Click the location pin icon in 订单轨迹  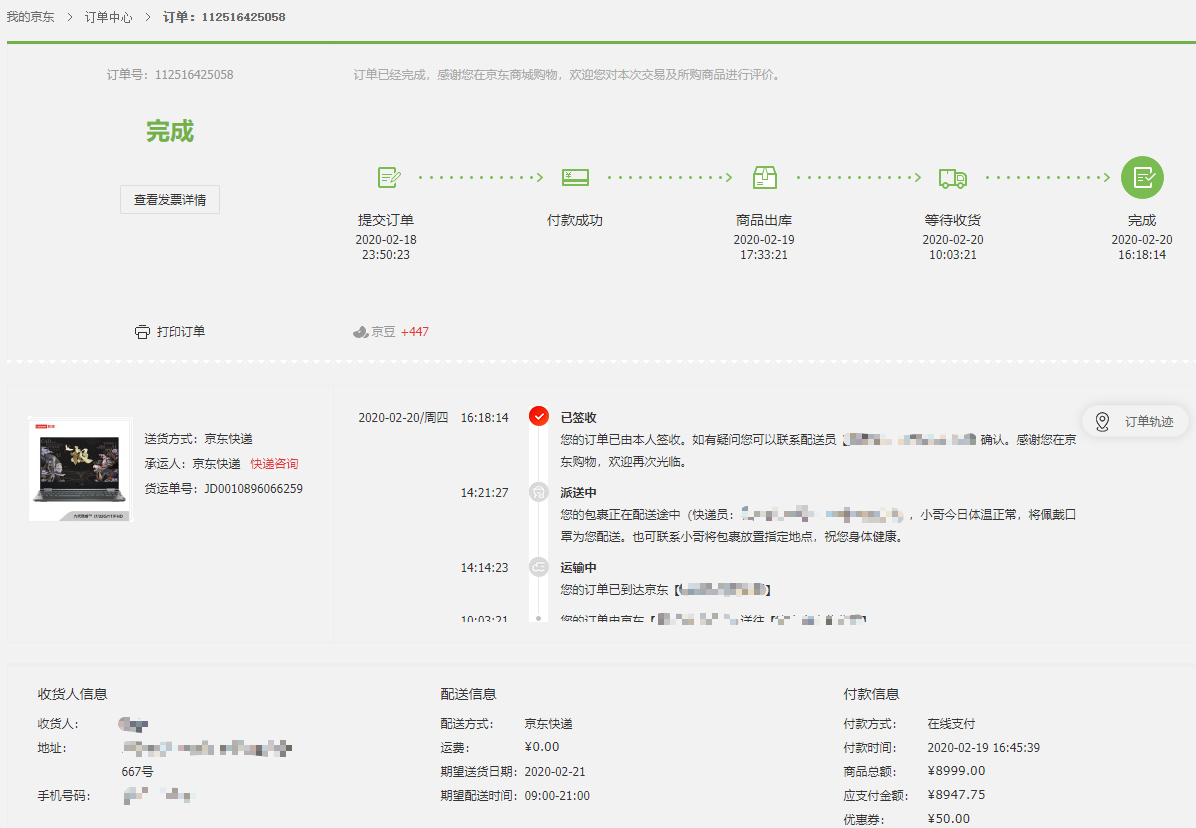click(x=1102, y=422)
